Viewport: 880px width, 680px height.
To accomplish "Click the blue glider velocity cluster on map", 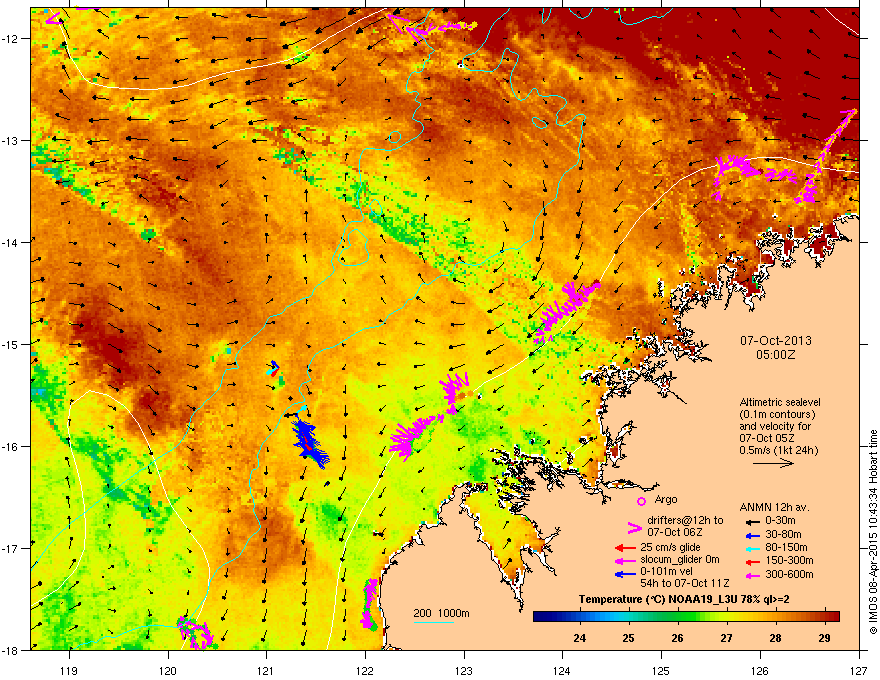I will 310,443.
